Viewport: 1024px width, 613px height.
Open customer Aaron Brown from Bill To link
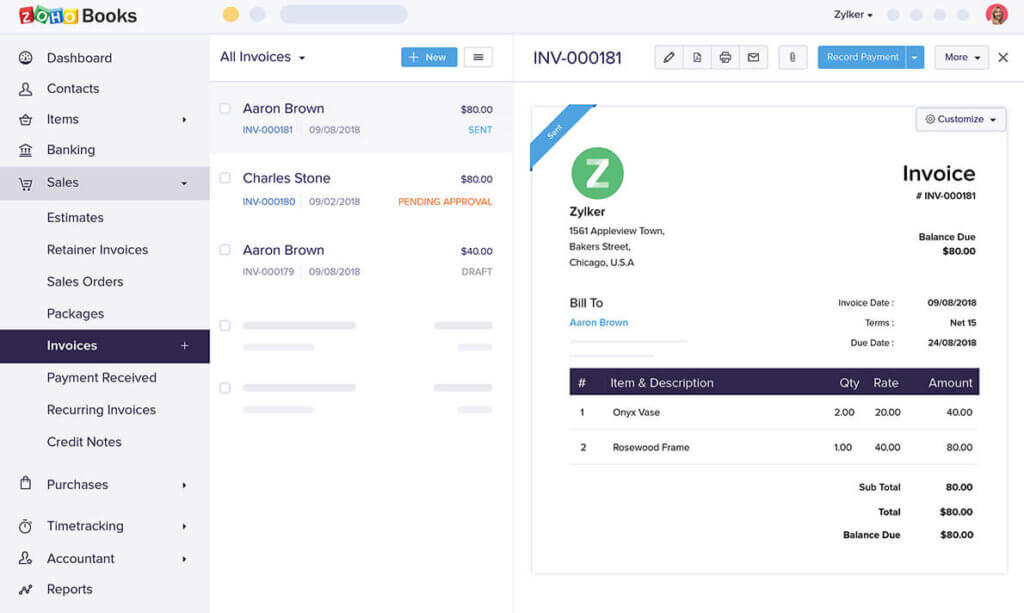pyautogui.click(x=598, y=322)
